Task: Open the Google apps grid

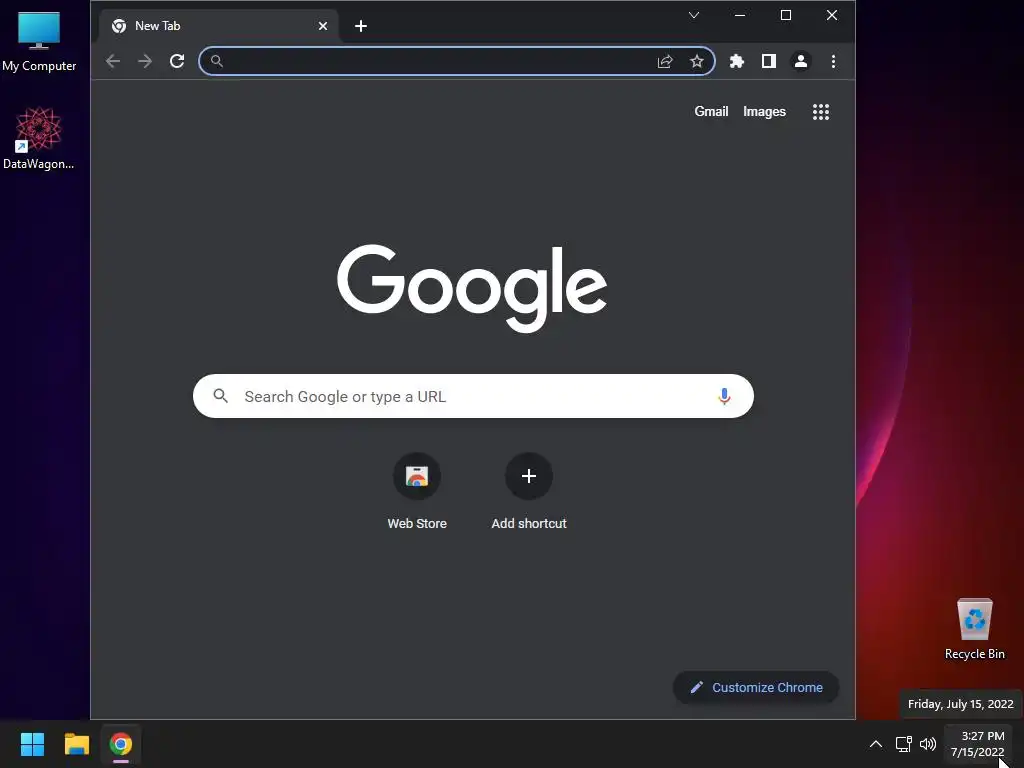Action: point(821,112)
